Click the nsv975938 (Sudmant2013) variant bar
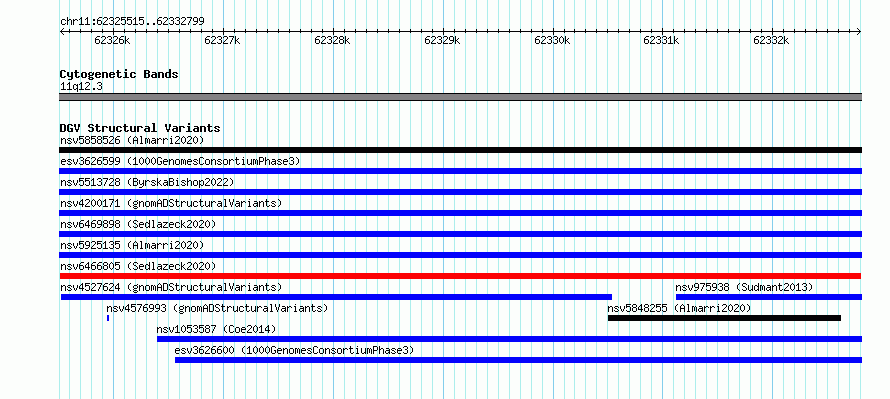The height and width of the screenshot is (399, 890). pyautogui.click(x=769, y=297)
